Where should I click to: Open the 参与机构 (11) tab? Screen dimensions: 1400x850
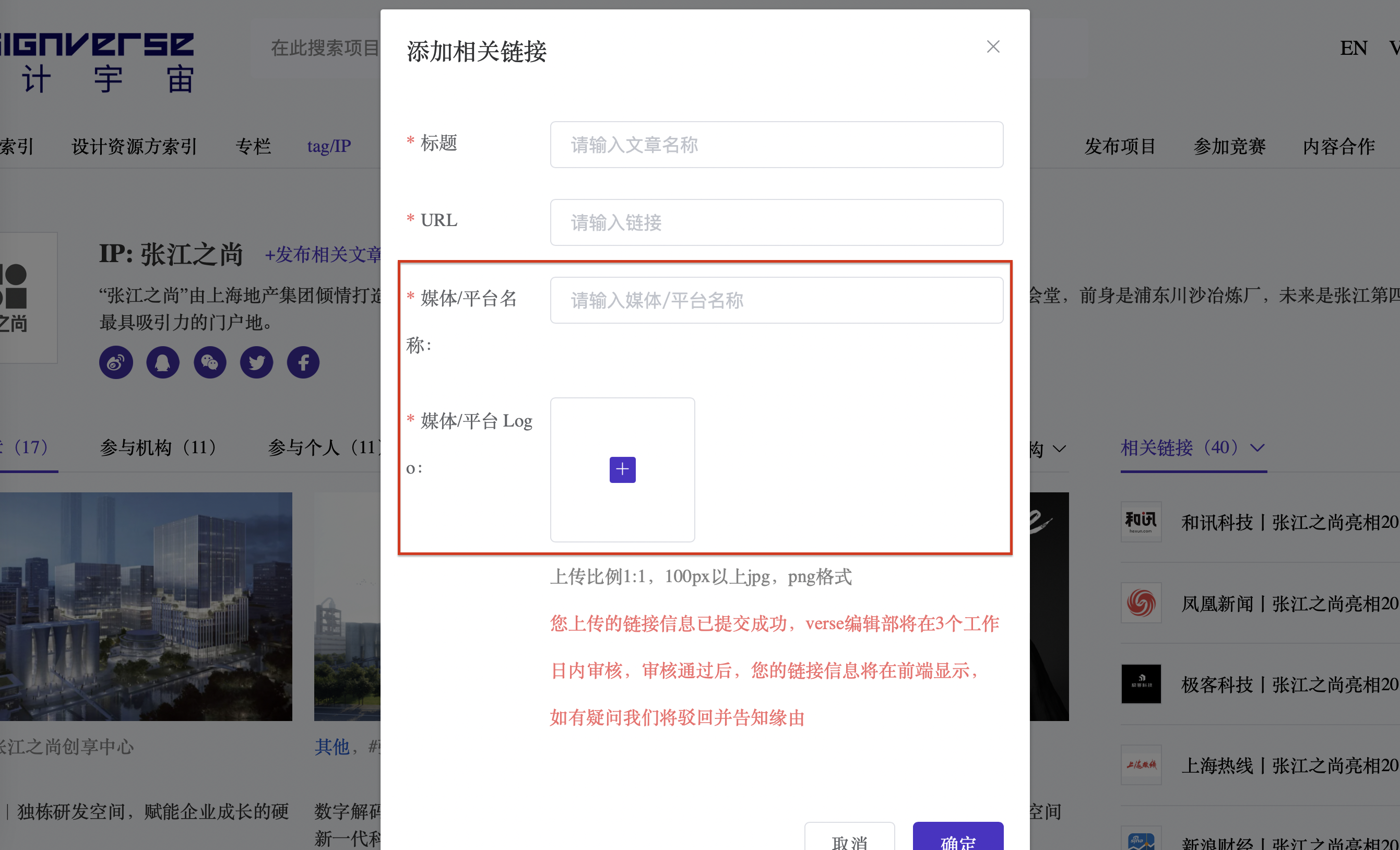(159, 448)
